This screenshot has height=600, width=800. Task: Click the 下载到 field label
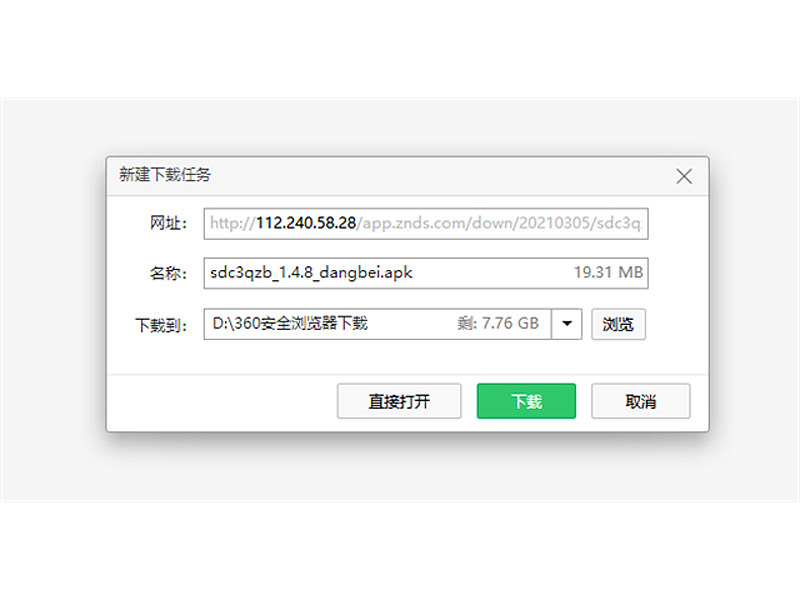point(161,324)
